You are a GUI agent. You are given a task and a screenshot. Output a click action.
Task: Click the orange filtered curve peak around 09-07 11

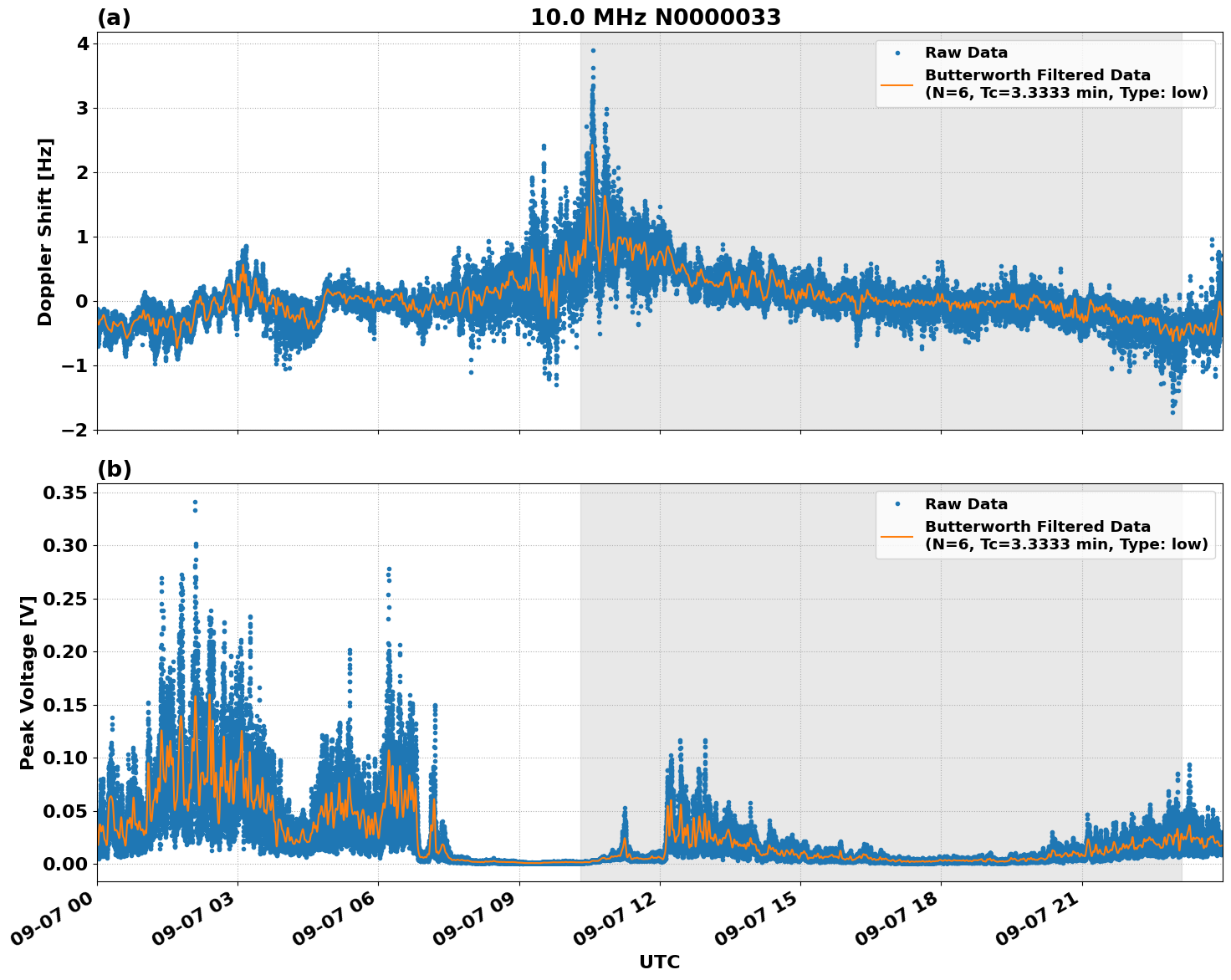click(x=590, y=145)
